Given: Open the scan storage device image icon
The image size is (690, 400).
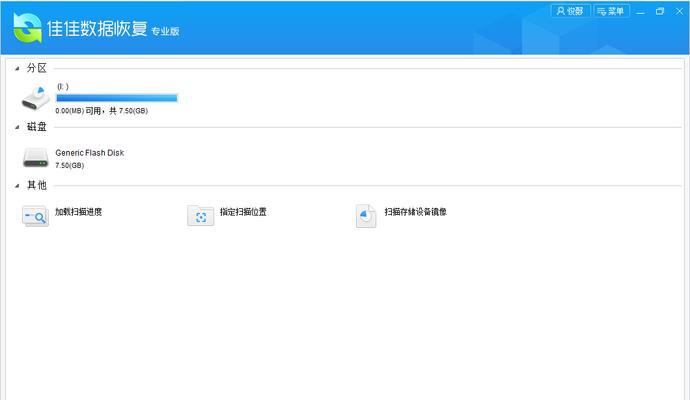Looking at the screenshot, I should [x=366, y=216].
